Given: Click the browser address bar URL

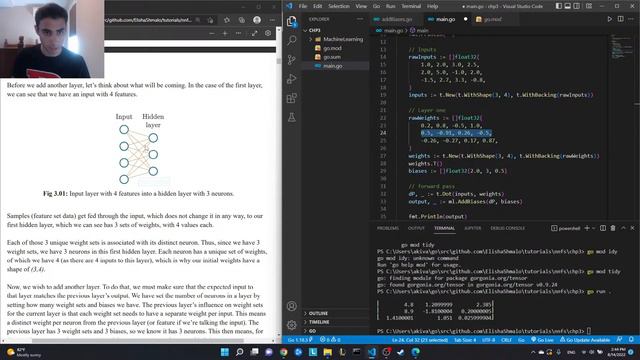Looking at the screenshot, I should [x=148, y=20].
